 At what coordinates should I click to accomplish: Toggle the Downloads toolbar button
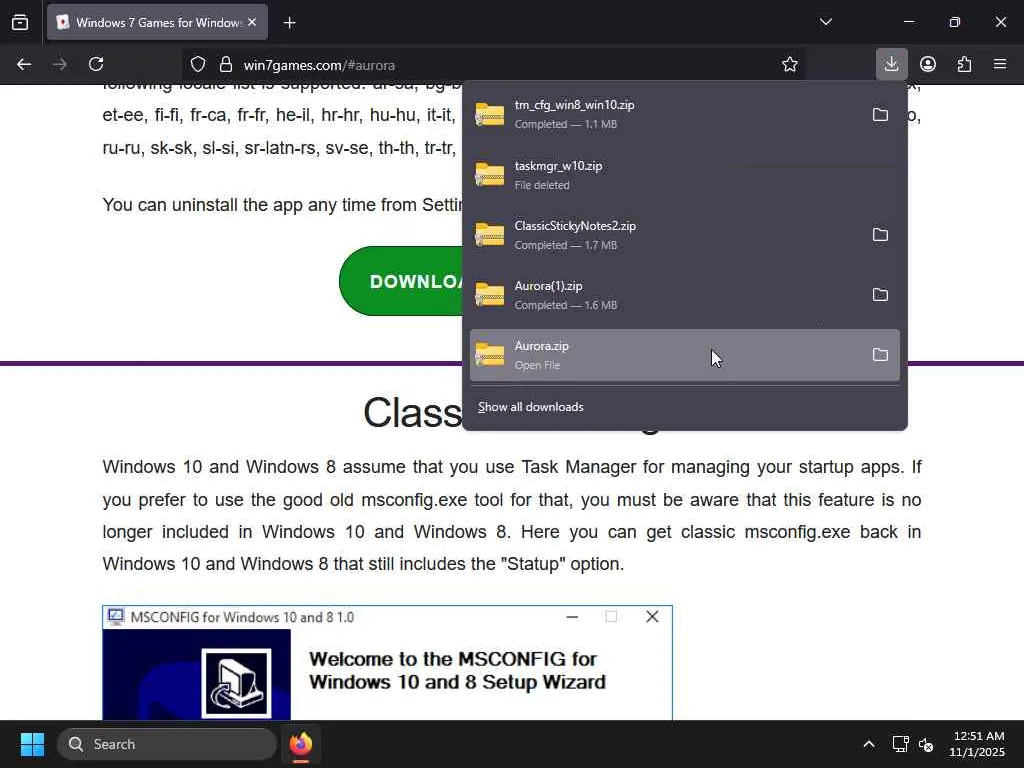pyautogui.click(x=891, y=64)
